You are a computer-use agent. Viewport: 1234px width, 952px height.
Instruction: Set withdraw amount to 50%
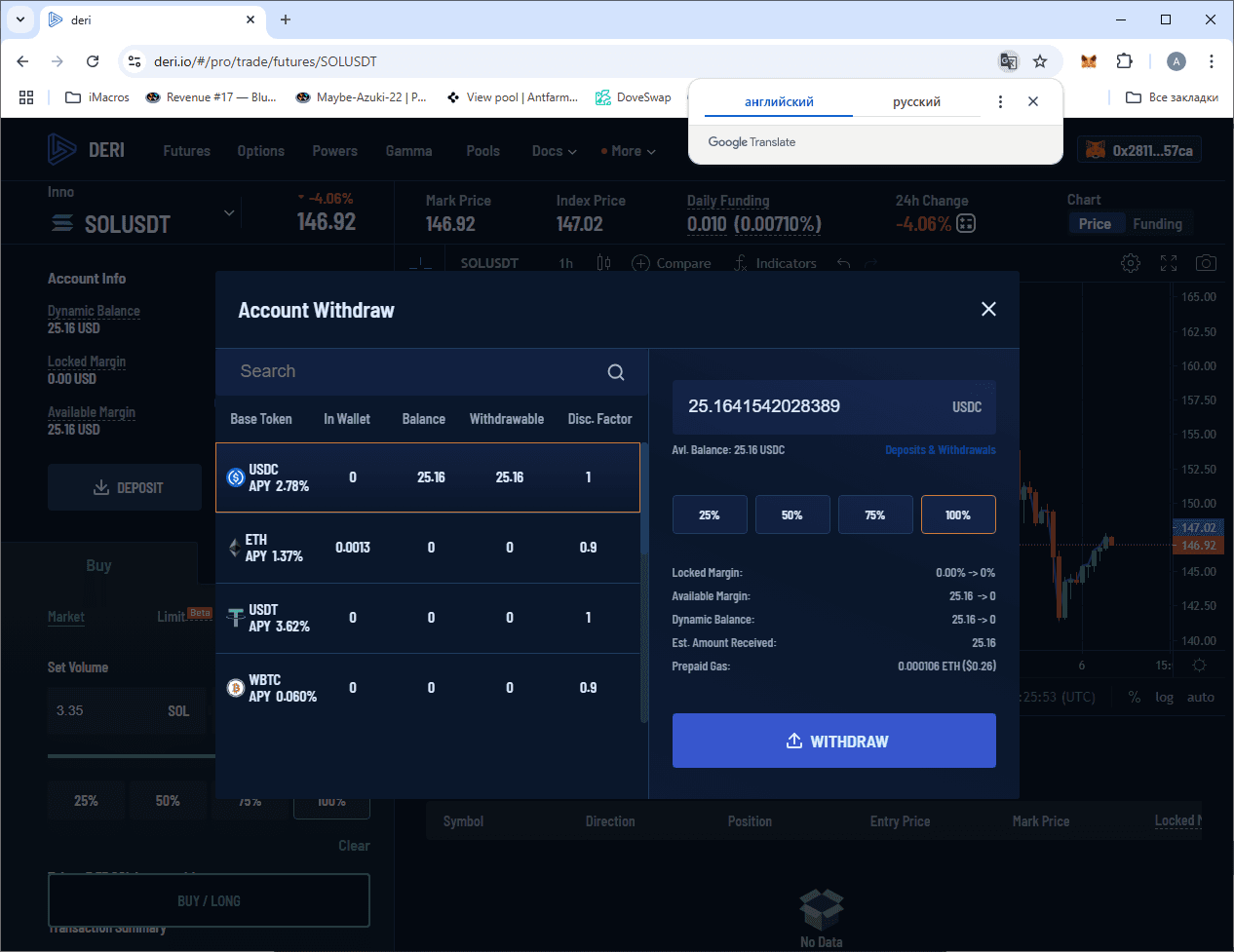(792, 514)
